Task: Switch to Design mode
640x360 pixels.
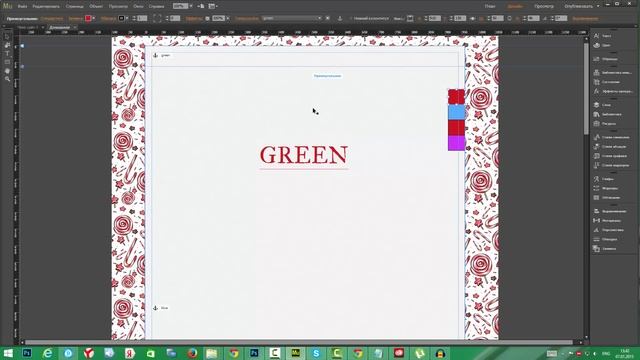Action: (x=515, y=6)
